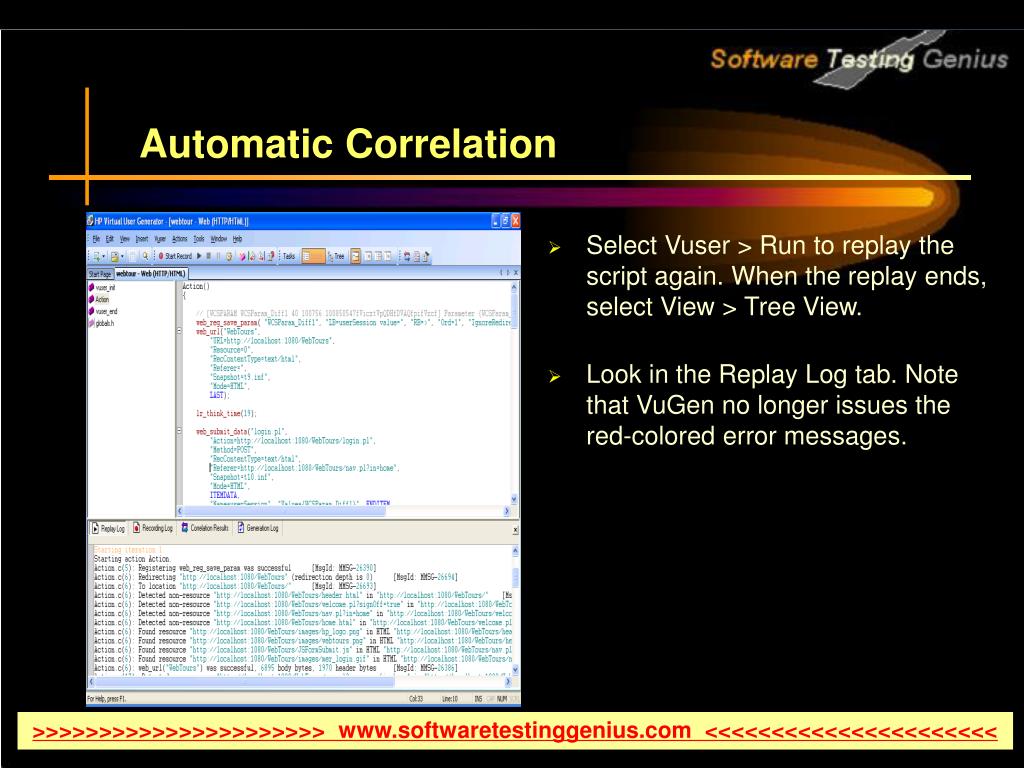Click the Tasks toolbar button

point(289,256)
